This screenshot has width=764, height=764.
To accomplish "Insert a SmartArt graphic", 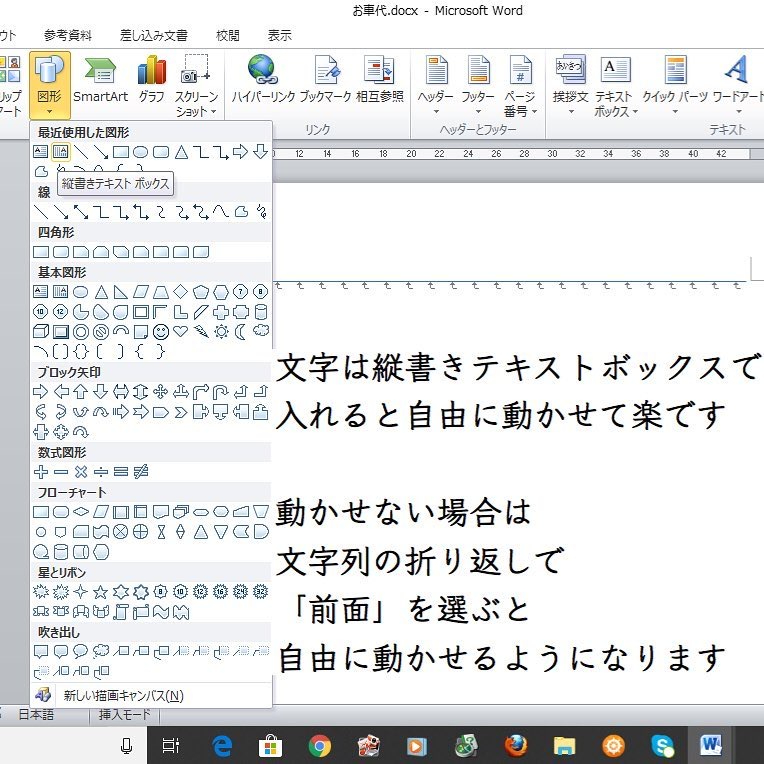I will tap(100, 81).
